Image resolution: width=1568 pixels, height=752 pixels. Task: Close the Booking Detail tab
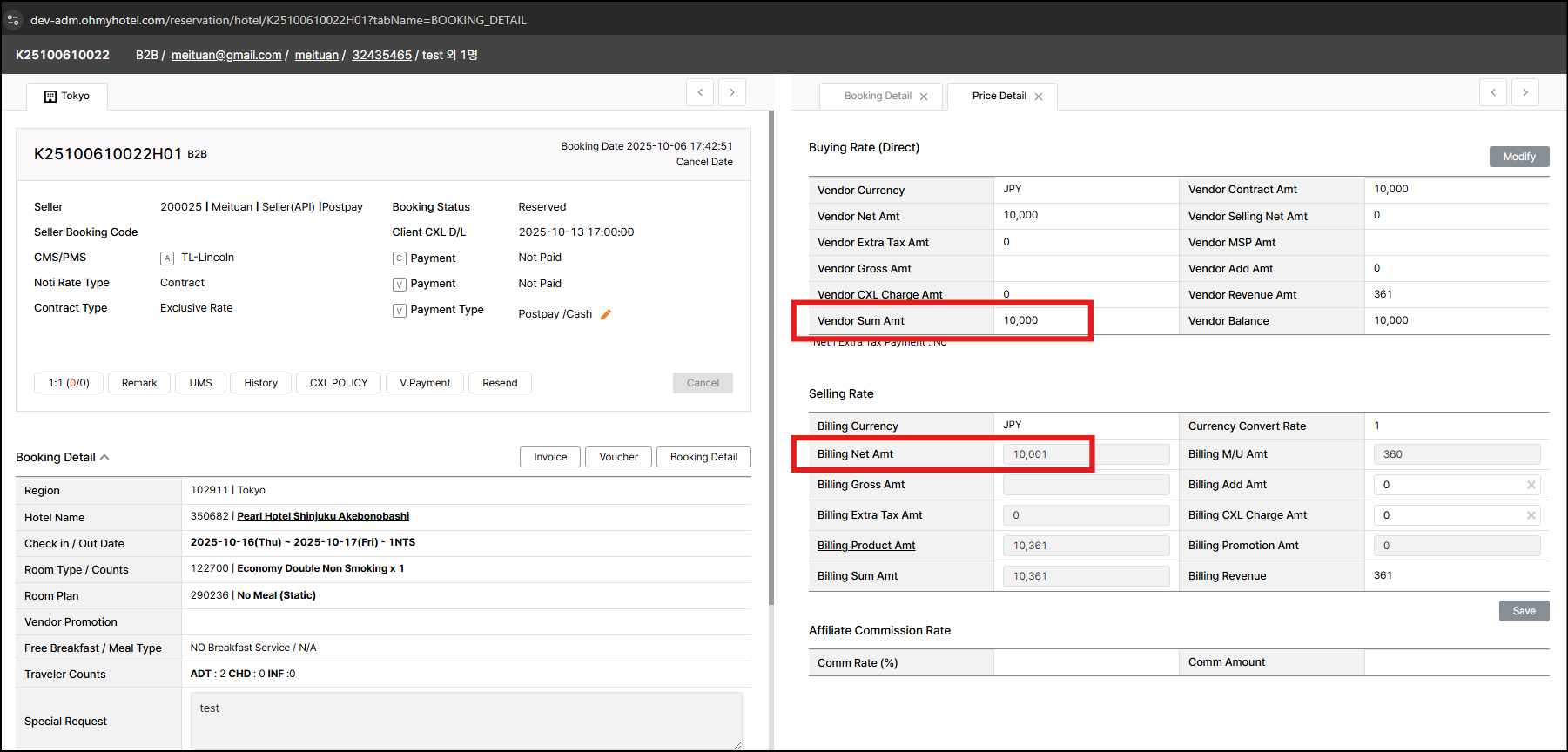click(x=924, y=97)
